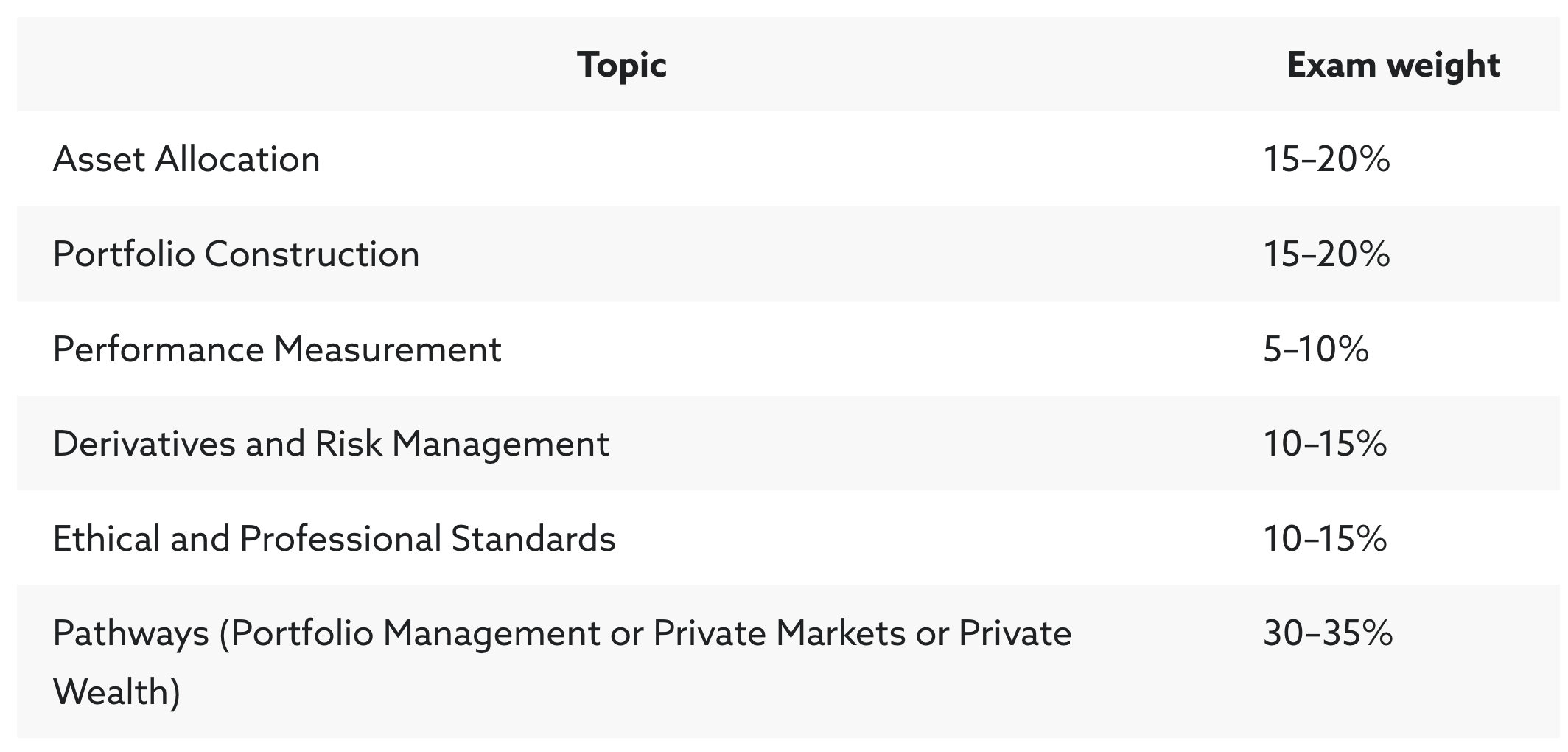Screen dimensions: 1568x752
Task: Click the Topic column header
Action: (x=622, y=65)
